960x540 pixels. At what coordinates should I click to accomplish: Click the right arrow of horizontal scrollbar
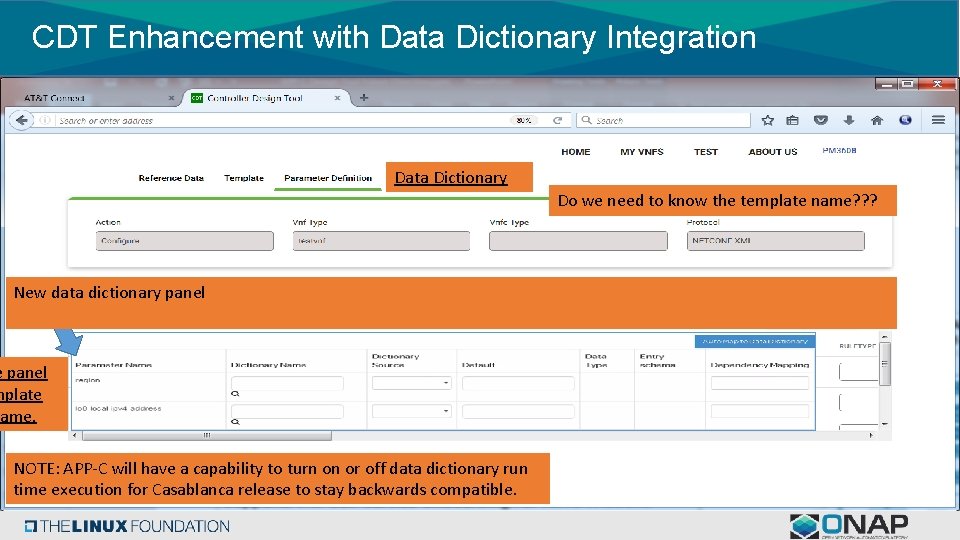click(x=871, y=435)
